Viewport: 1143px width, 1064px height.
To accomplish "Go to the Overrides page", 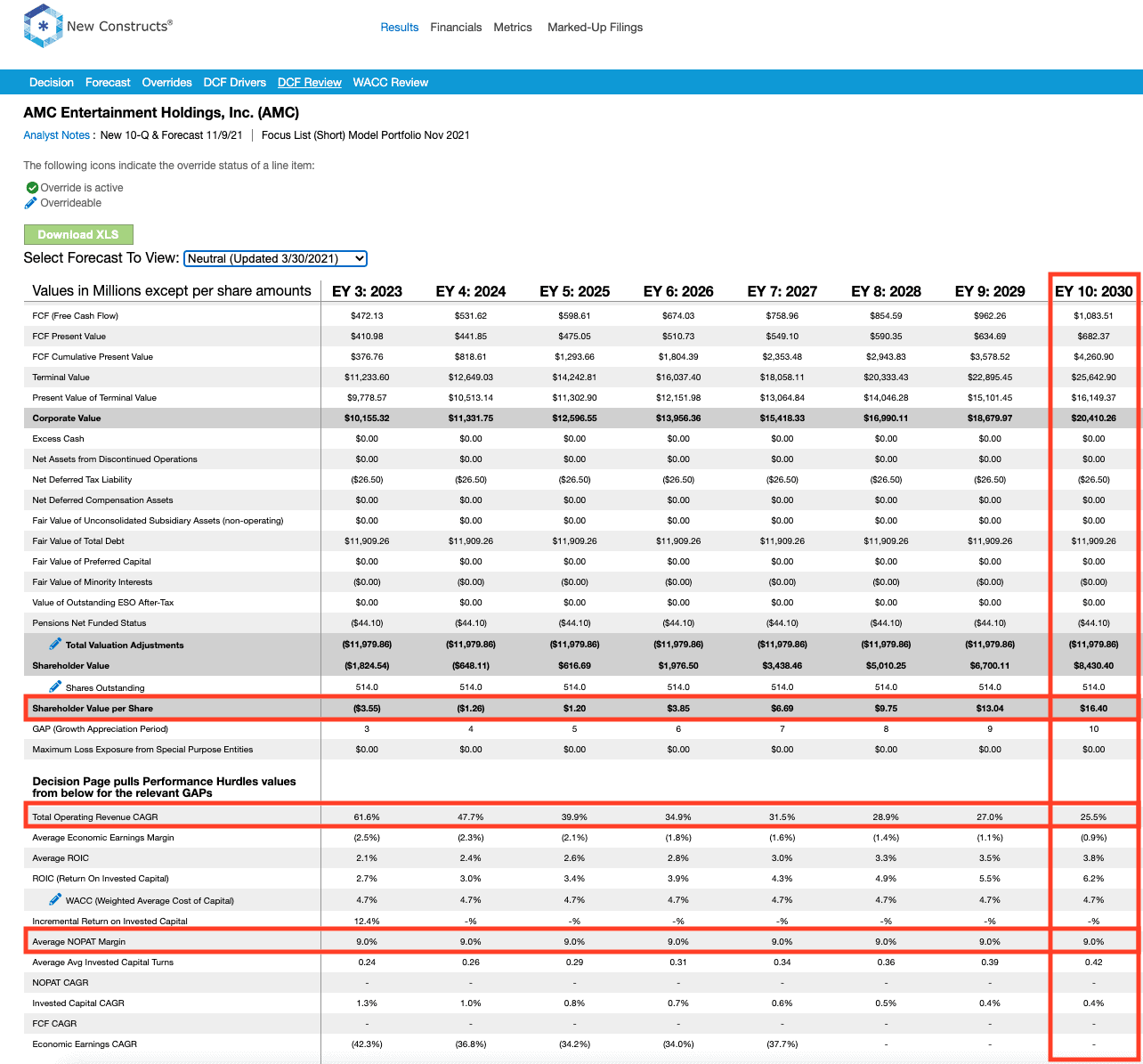I will coord(167,82).
